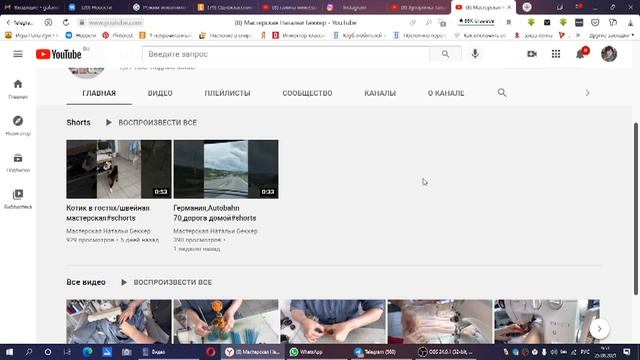Click the search magnifier button
The height and width of the screenshot is (360, 640).
pos(445,54)
